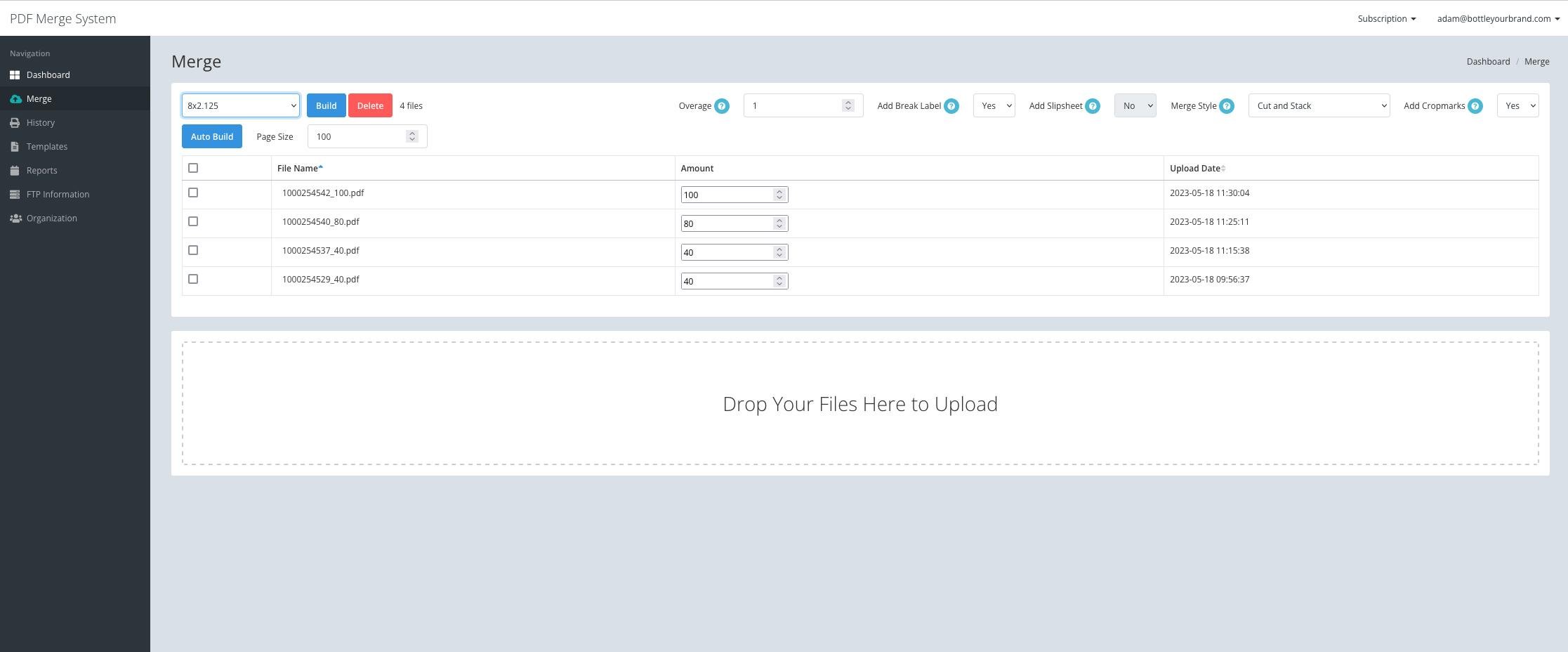Click the Overage number input field
The image size is (1568, 652).
[x=803, y=105]
